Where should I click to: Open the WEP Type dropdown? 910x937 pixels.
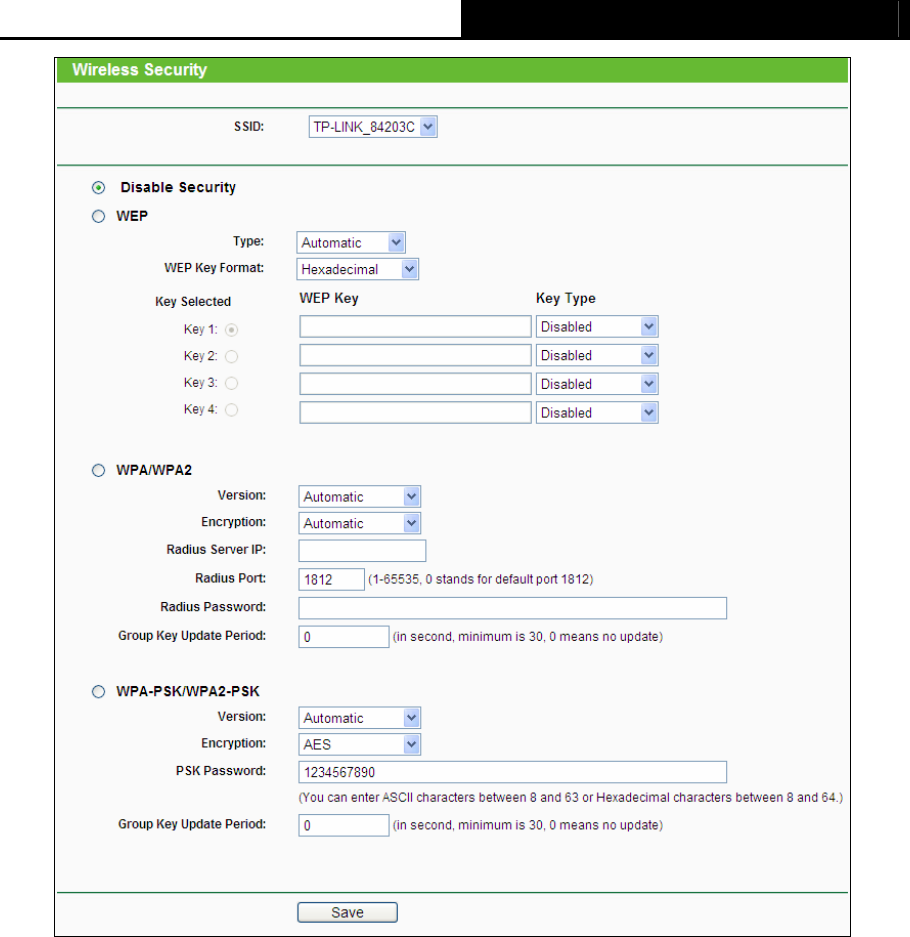click(x=351, y=243)
